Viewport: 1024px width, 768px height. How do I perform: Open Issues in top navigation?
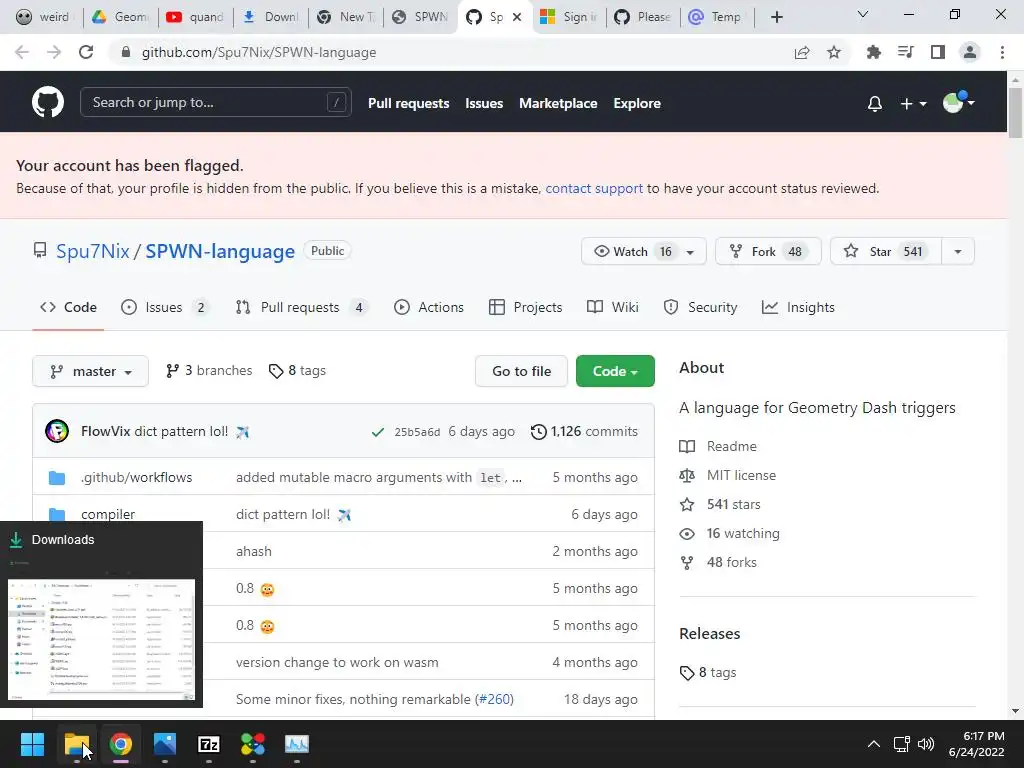(484, 103)
